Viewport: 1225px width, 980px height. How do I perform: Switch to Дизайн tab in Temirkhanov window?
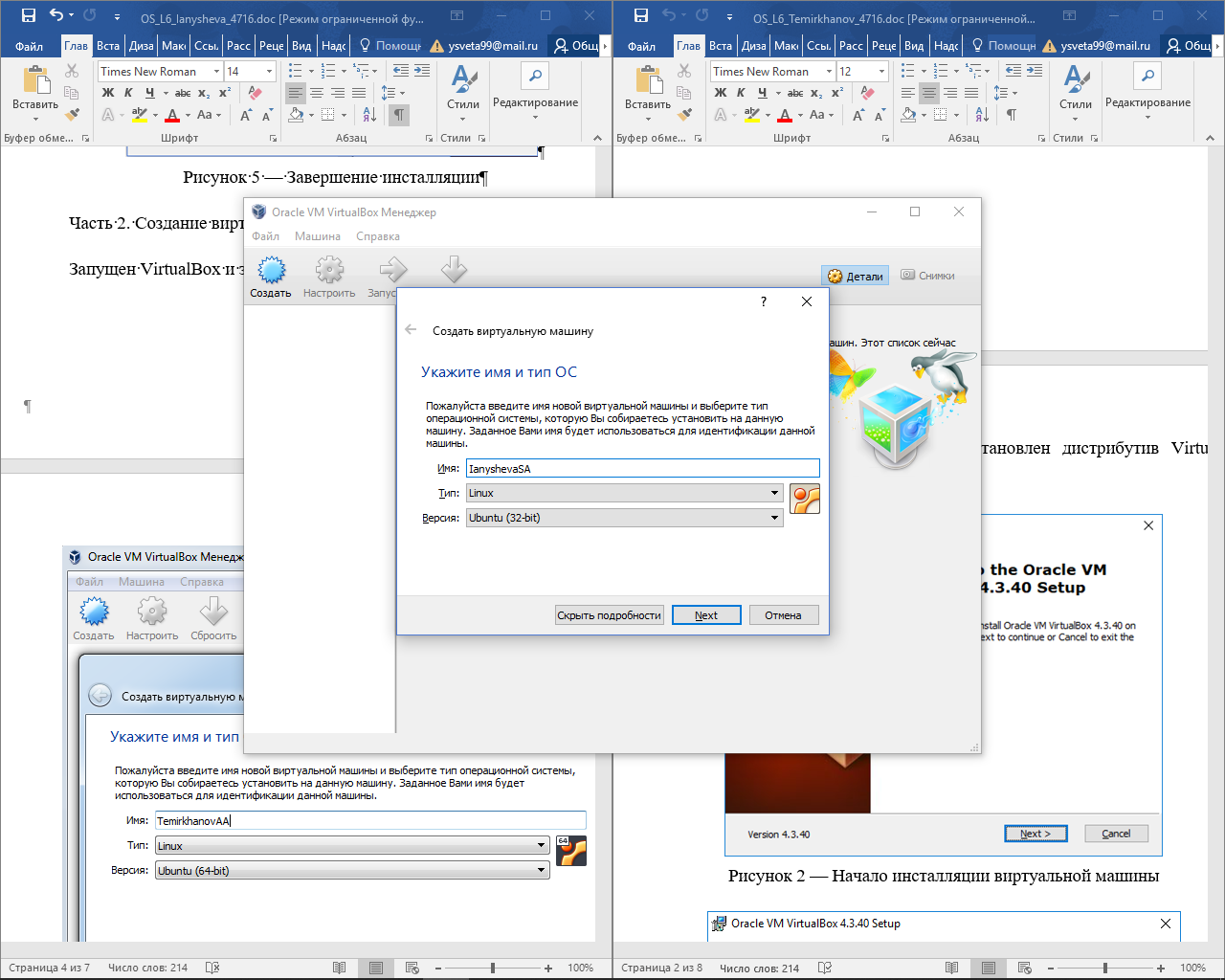click(754, 46)
